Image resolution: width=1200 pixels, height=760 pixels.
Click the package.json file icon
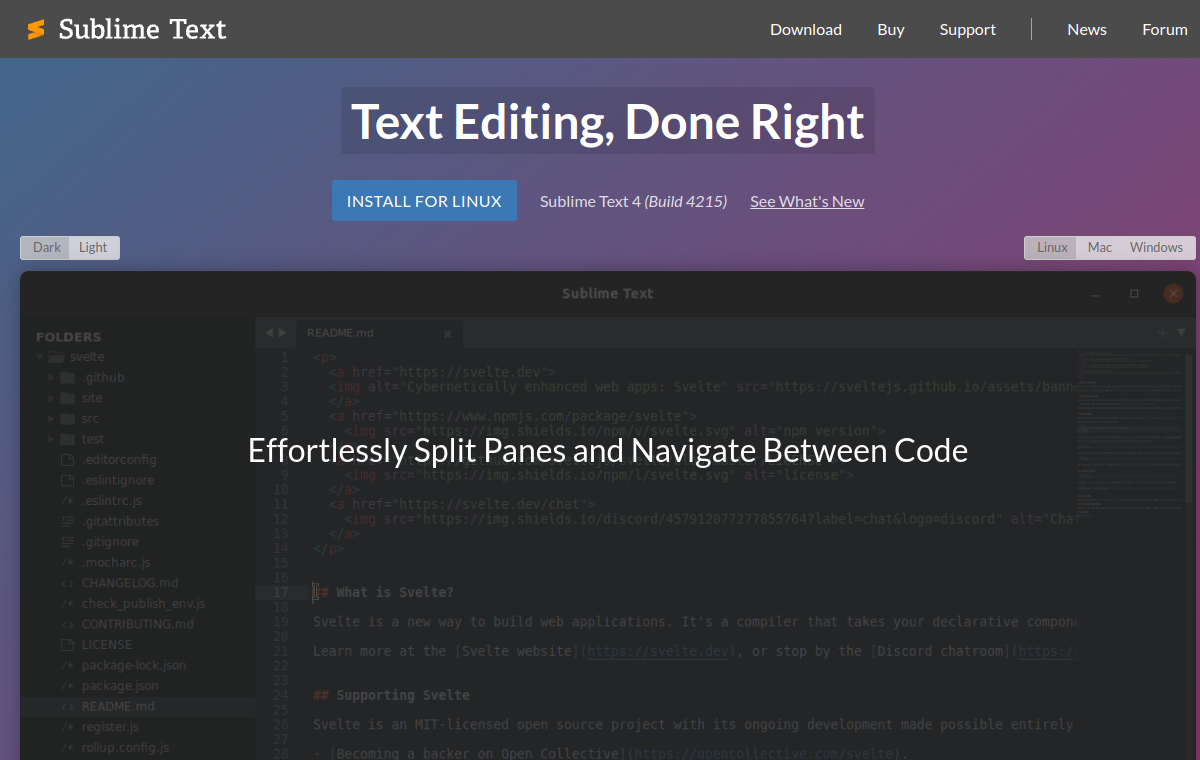tap(68, 686)
